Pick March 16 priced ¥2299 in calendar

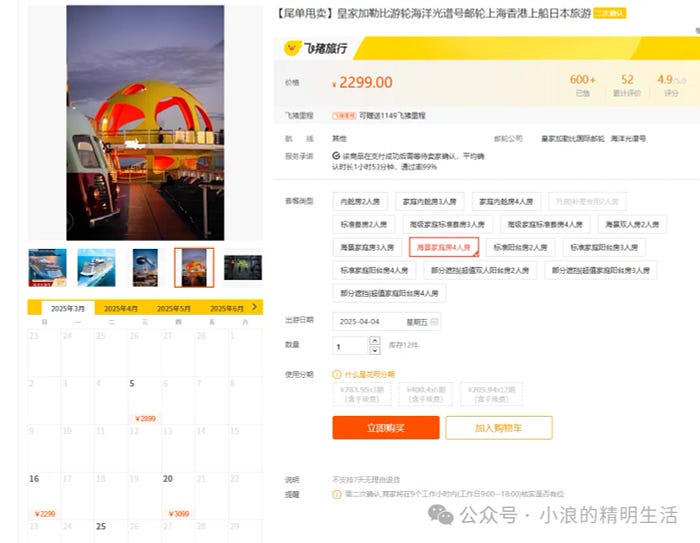pos(44,496)
